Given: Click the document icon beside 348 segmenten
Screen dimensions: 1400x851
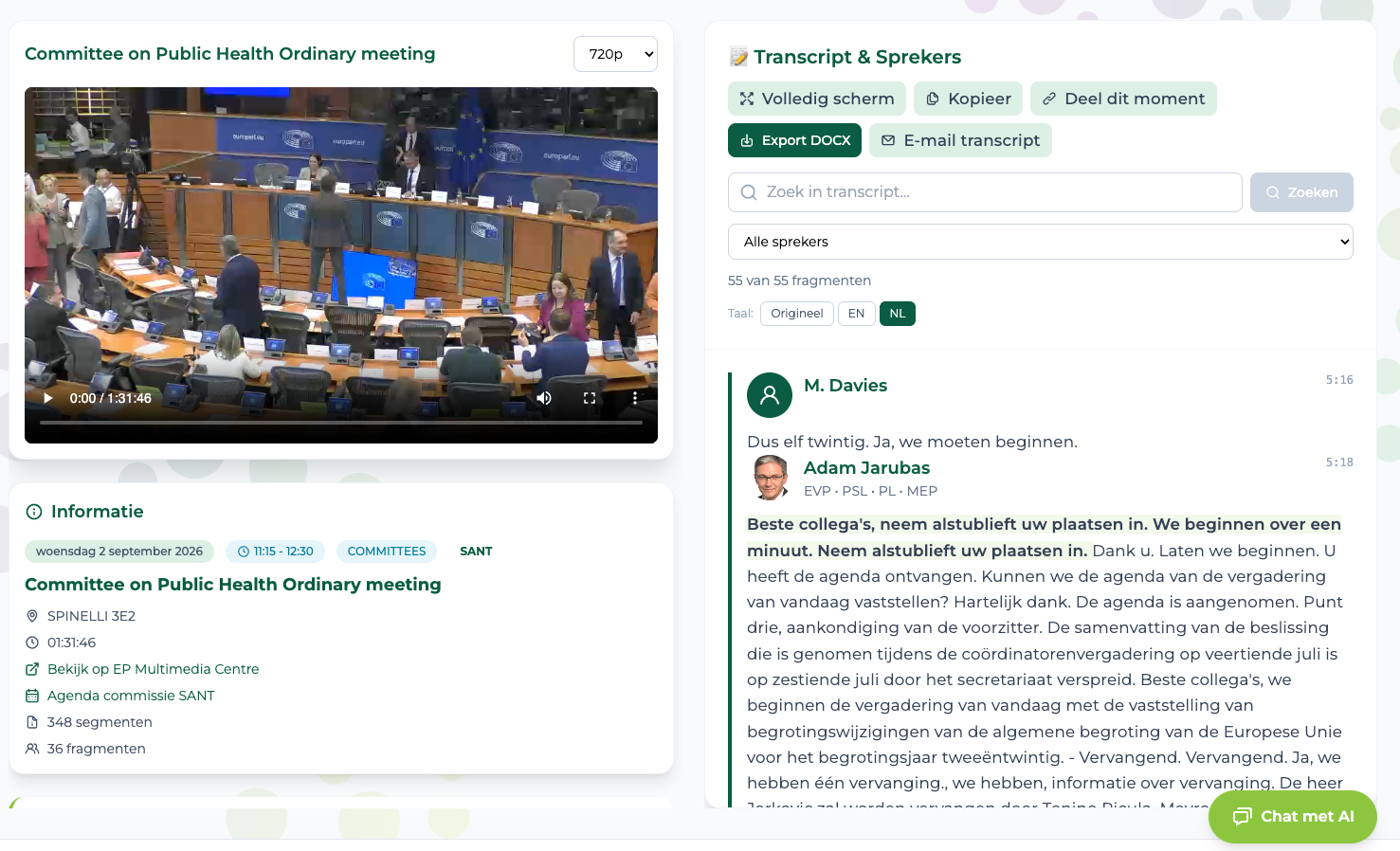Looking at the screenshot, I should point(32,722).
